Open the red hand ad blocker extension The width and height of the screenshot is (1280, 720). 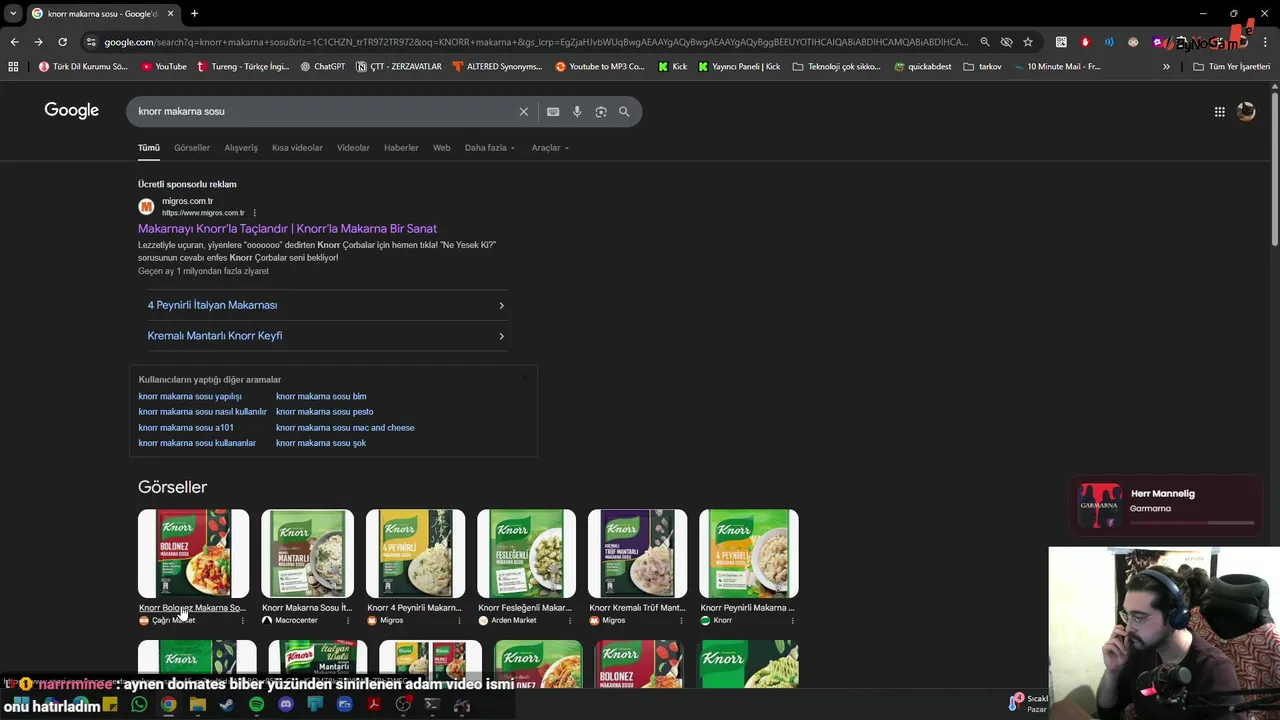1085,42
